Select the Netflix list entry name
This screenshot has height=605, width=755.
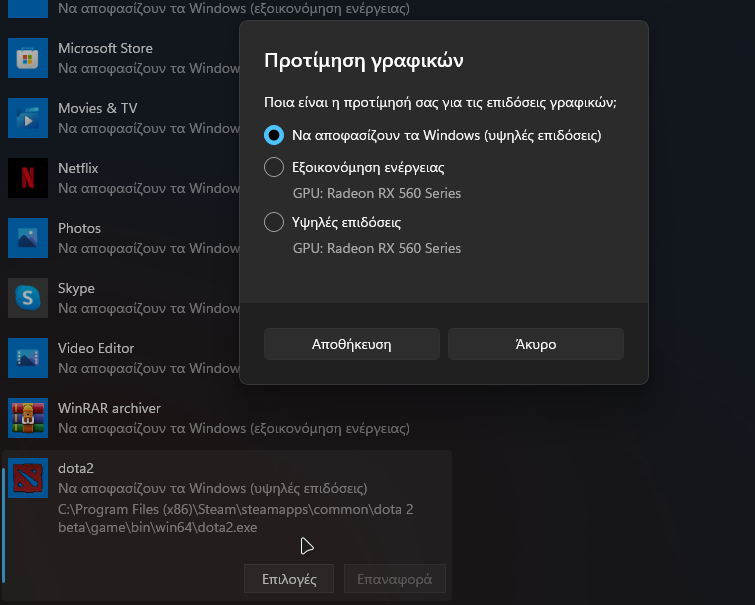tap(78, 168)
